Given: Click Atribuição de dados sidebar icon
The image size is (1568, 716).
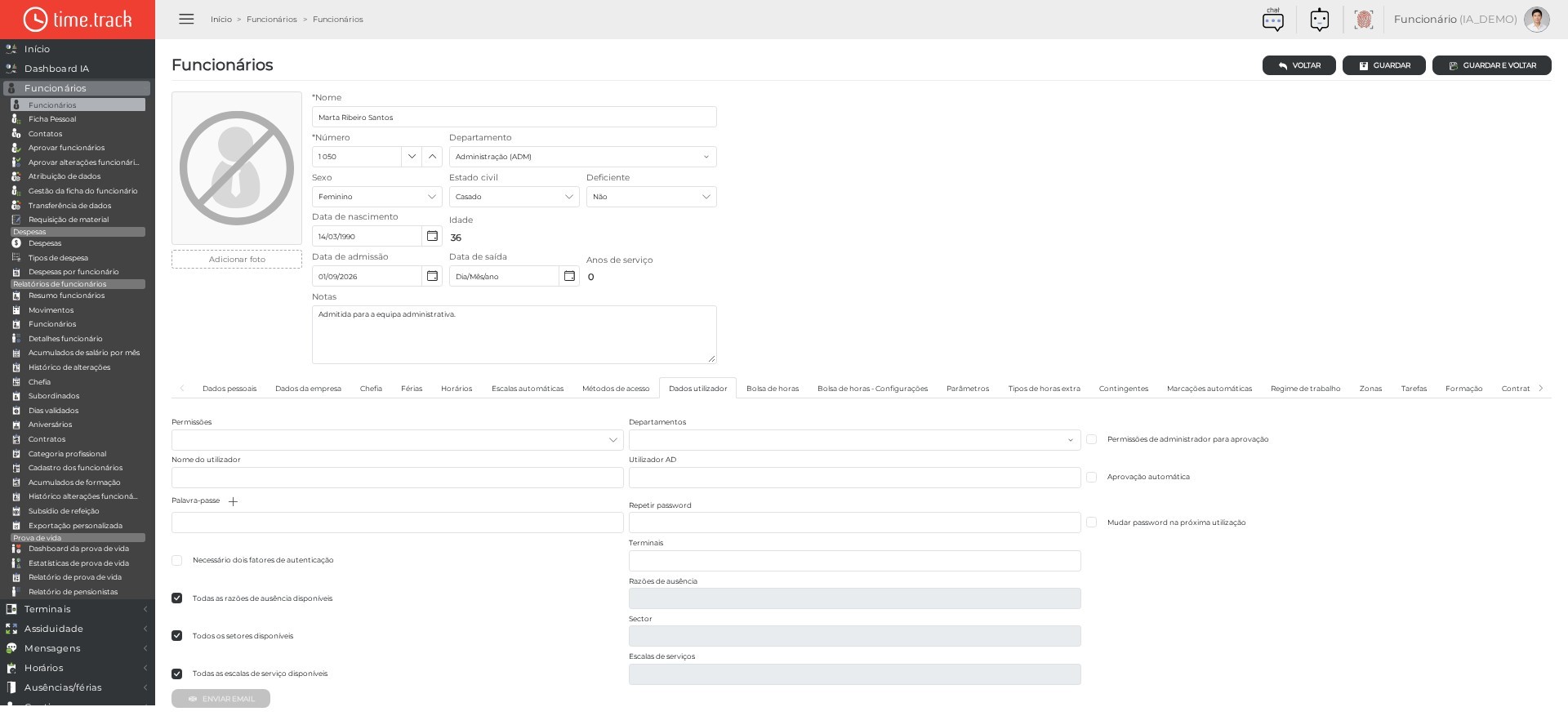Looking at the screenshot, I should pyautogui.click(x=16, y=176).
